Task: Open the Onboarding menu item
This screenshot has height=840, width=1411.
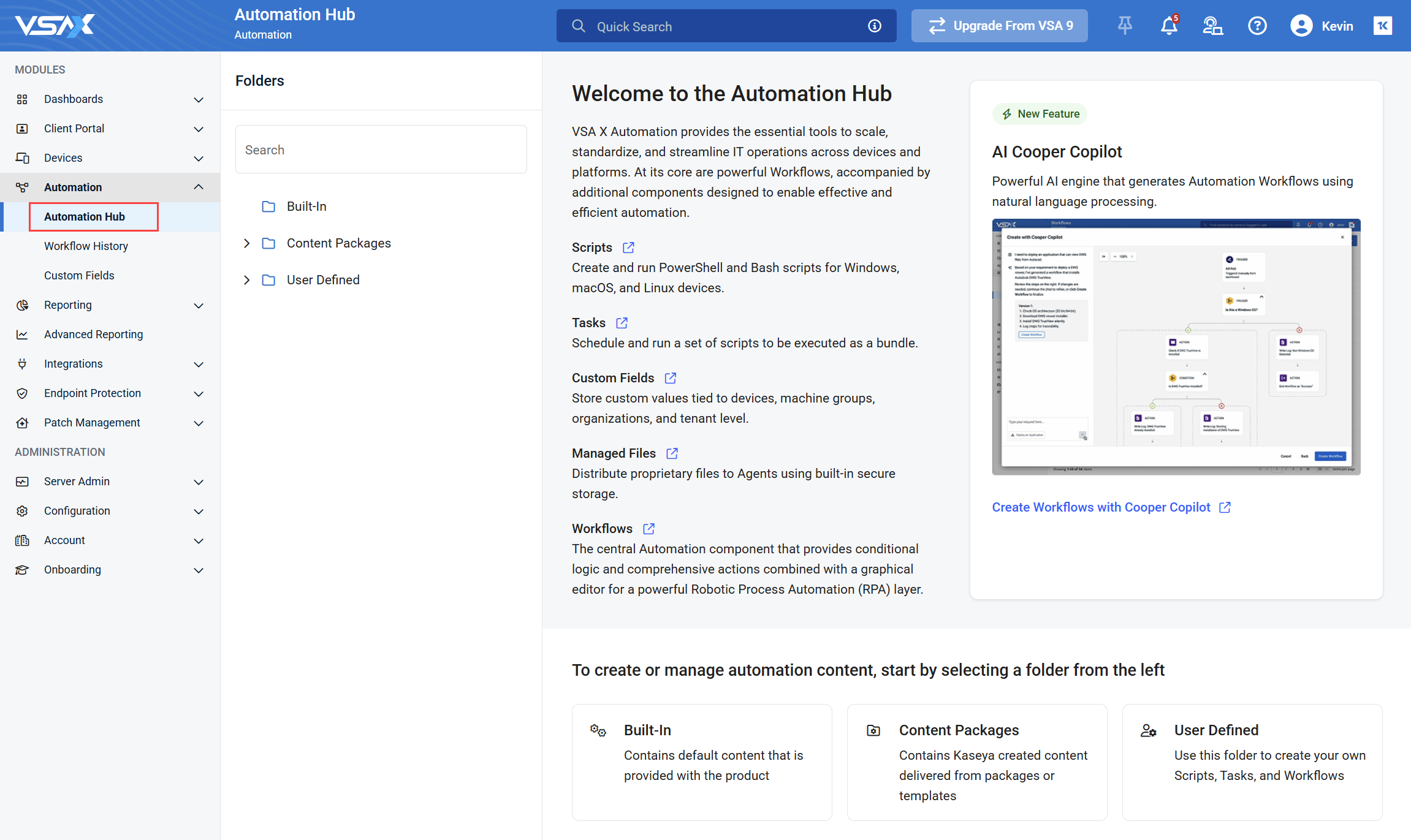Action: coord(110,570)
